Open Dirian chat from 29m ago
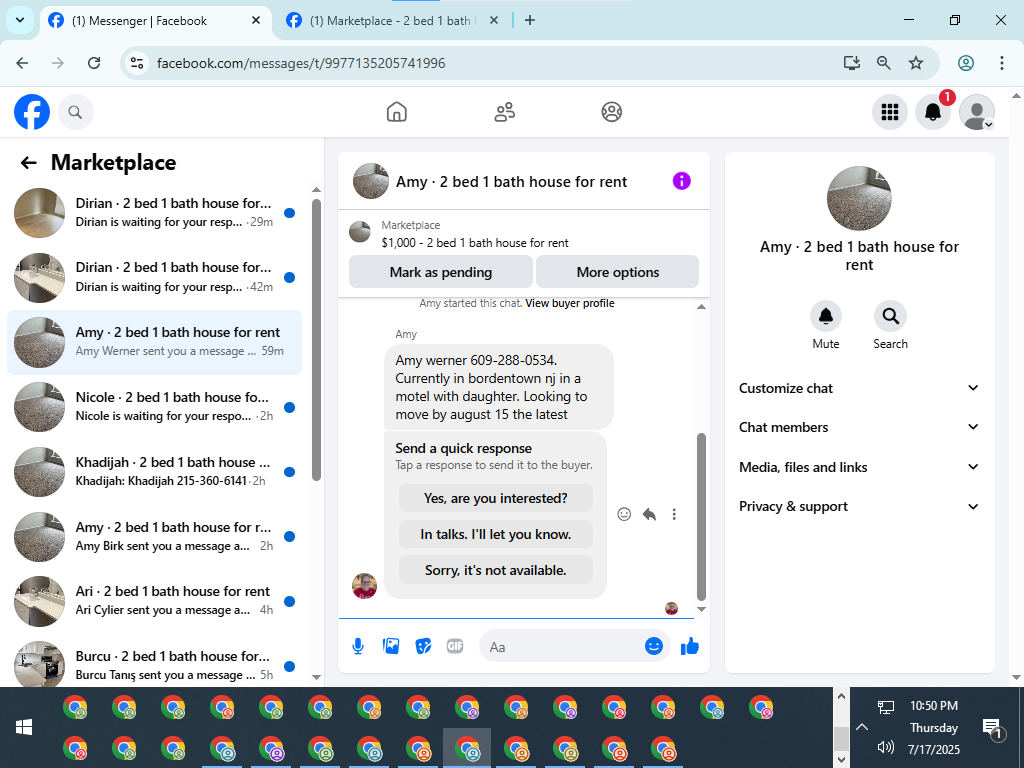The width and height of the screenshot is (1024, 768). click(x=154, y=213)
